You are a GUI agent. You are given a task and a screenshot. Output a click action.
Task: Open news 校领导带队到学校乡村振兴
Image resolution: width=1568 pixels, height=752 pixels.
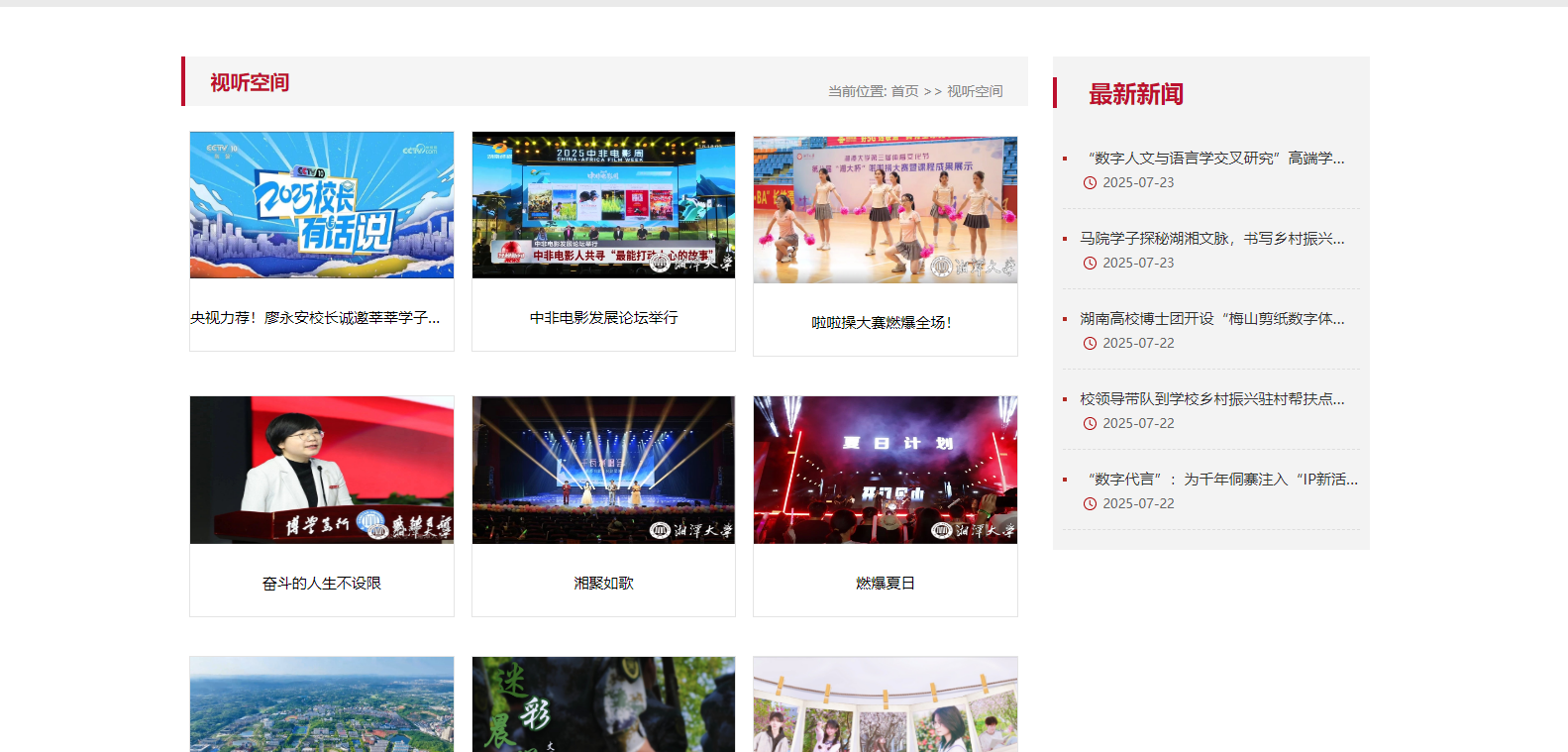(x=1211, y=399)
